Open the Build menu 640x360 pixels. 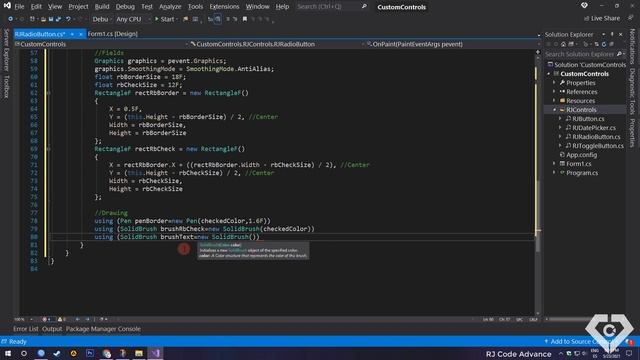coord(102,7)
